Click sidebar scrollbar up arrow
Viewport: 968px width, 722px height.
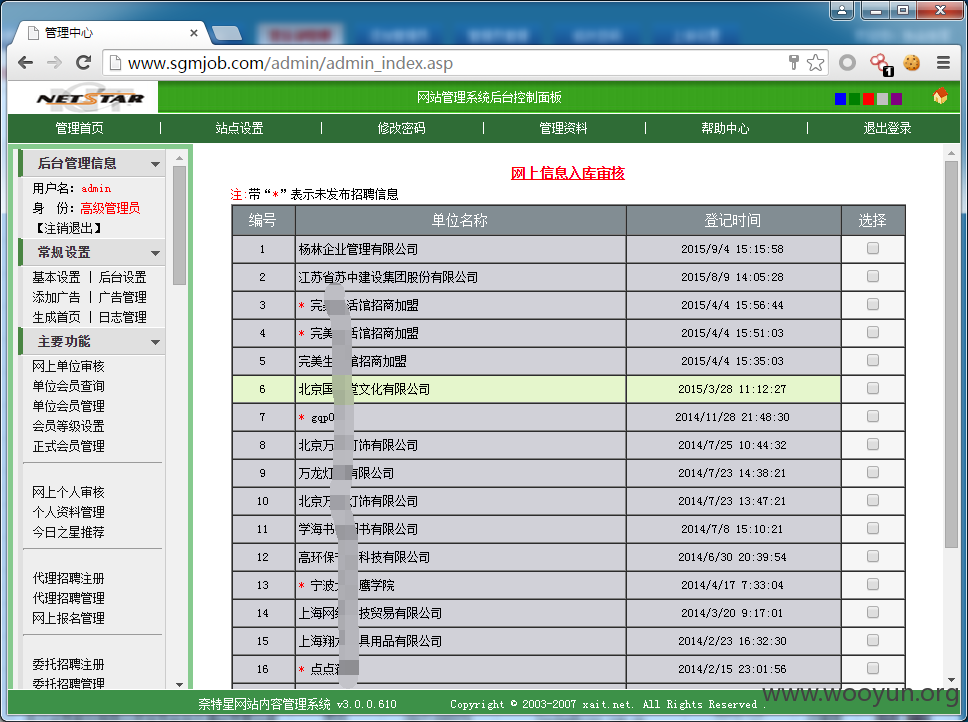(x=180, y=159)
